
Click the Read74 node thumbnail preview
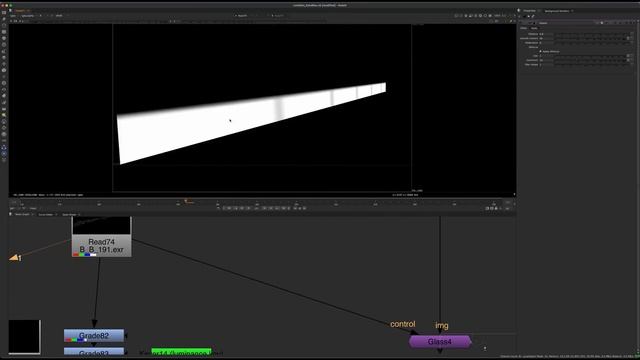102,225
